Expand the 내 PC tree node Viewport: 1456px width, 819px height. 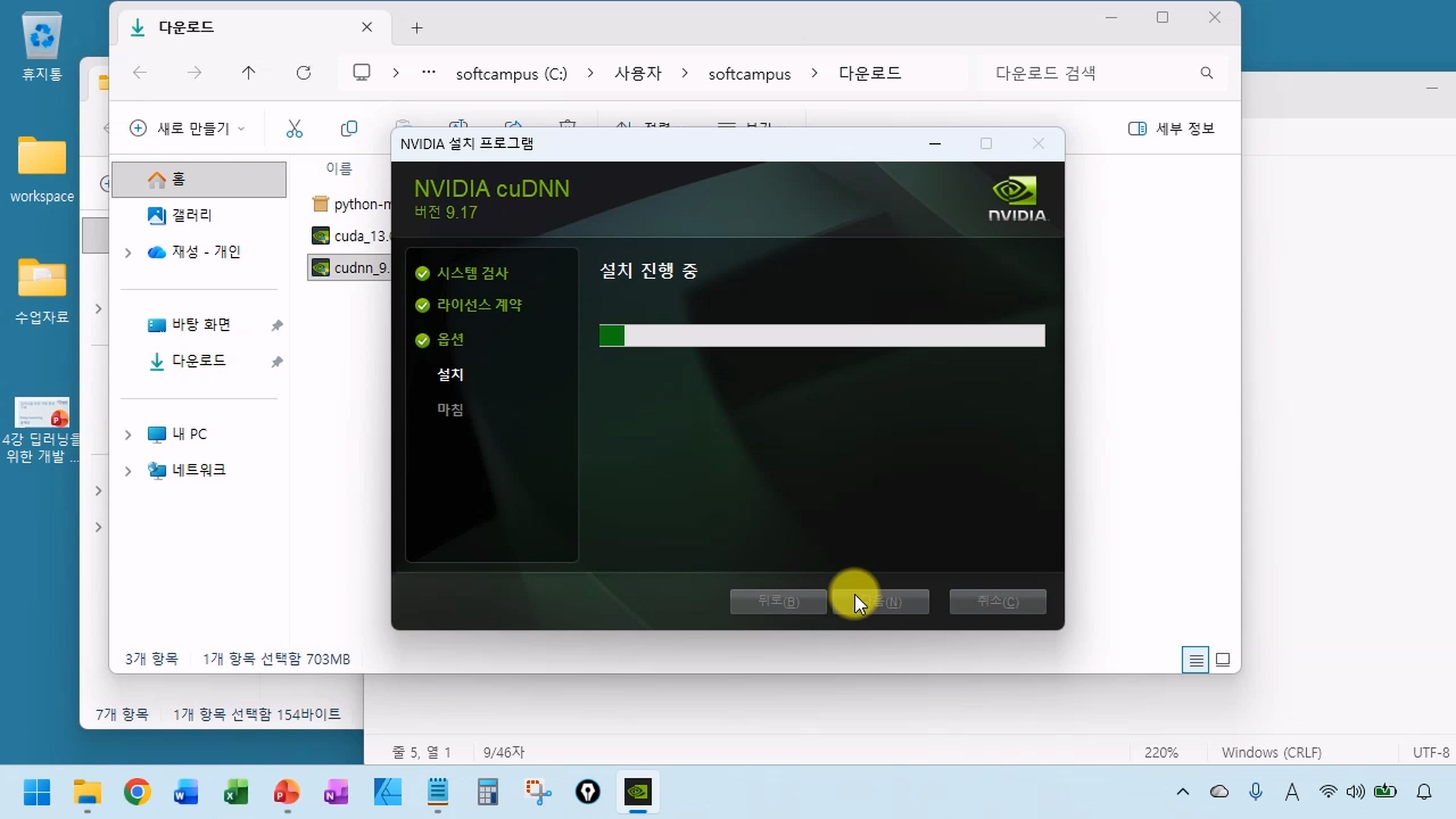[128, 435]
